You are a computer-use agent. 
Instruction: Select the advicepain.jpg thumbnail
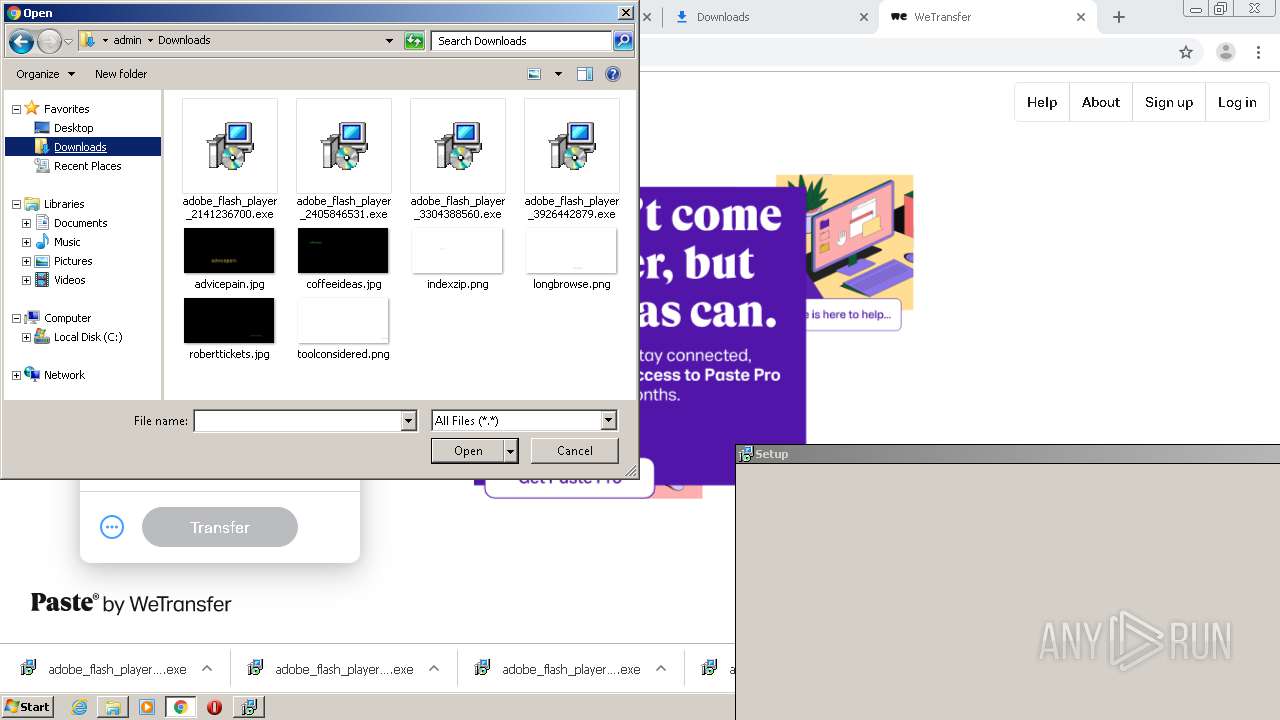(x=229, y=251)
